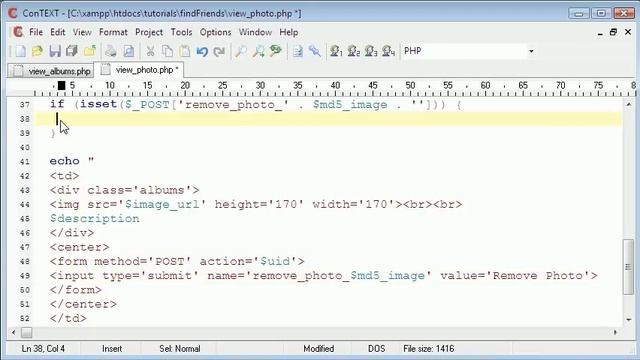640x360 pixels.
Task: Run user command 2 icon
Action: [x=353, y=51]
